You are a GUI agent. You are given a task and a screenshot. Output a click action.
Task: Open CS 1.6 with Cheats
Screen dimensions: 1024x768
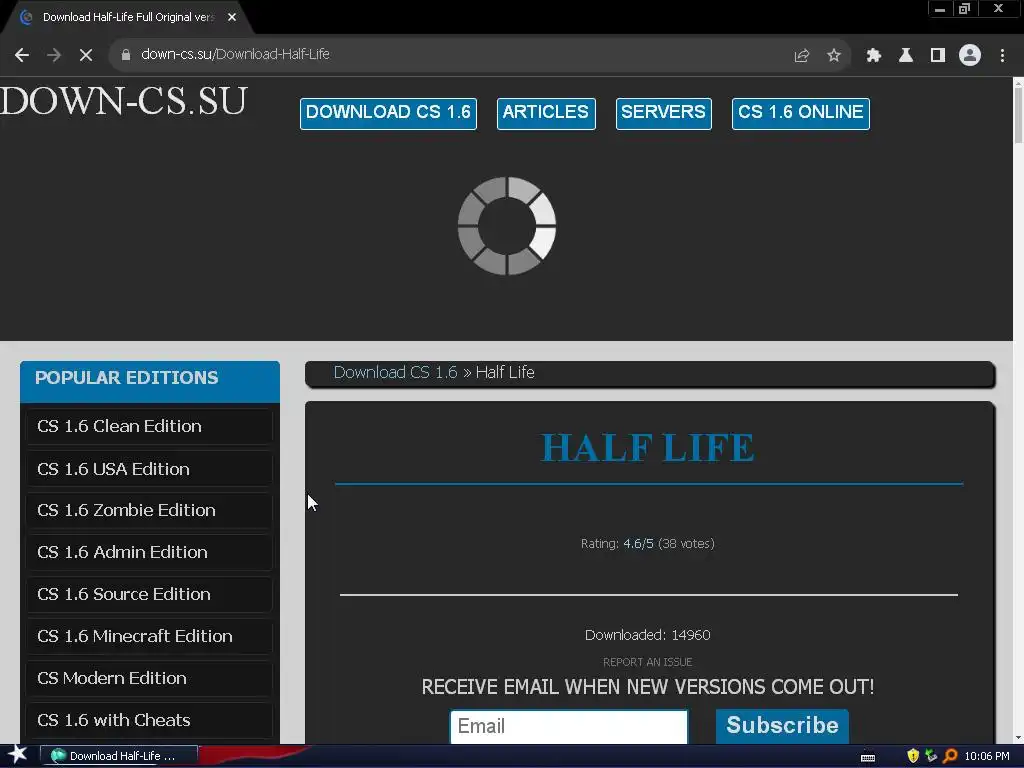click(150, 720)
